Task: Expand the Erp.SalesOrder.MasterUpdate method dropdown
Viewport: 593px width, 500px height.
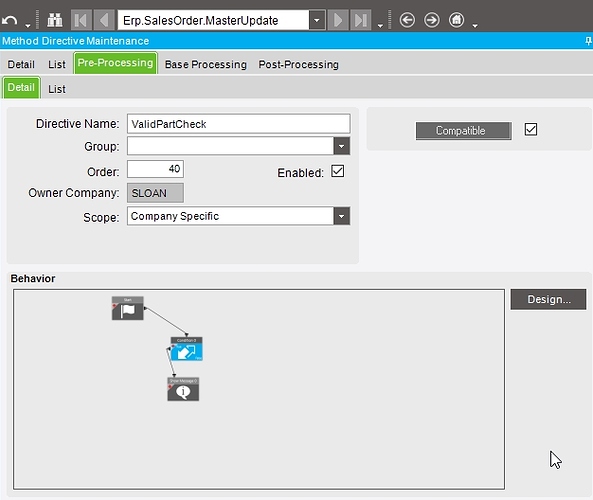Action: (317, 20)
